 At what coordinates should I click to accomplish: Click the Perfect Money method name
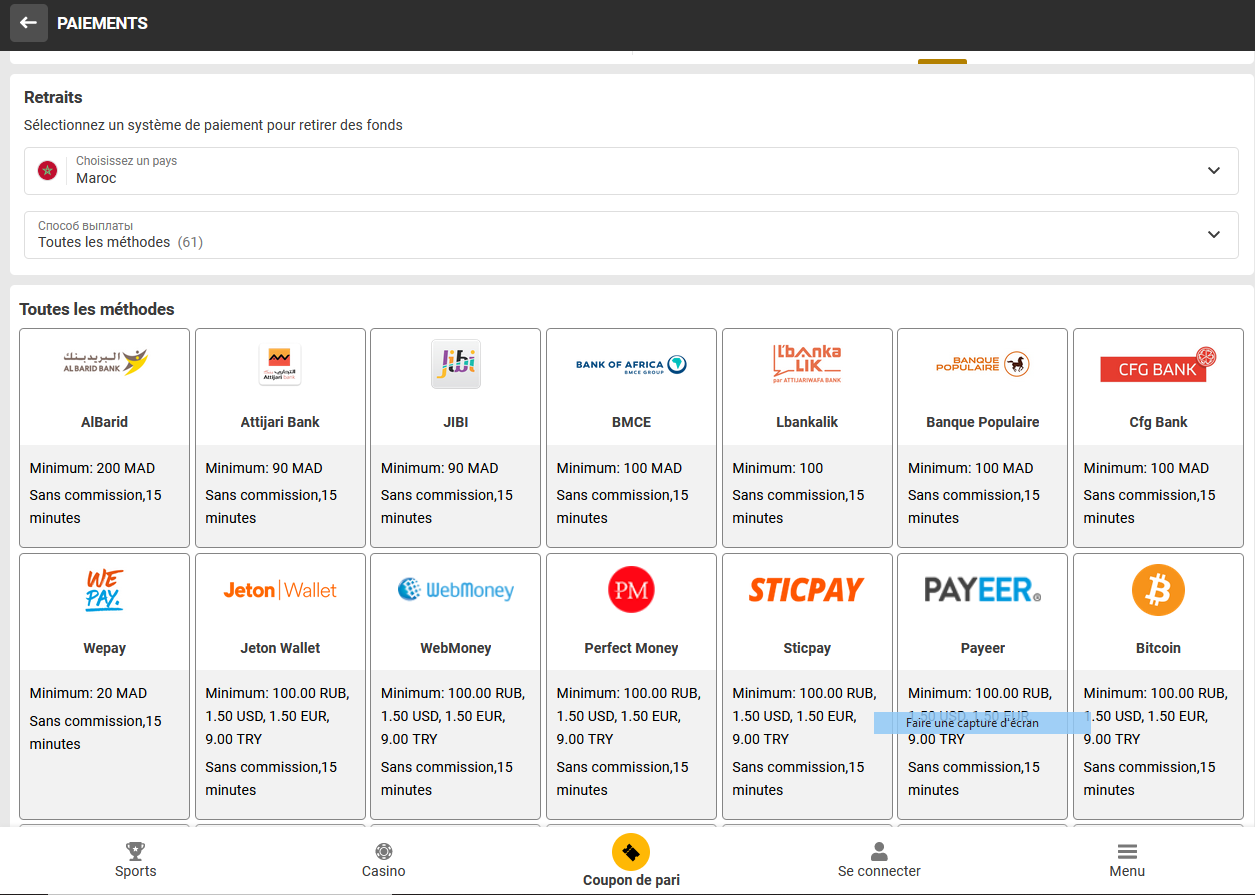(x=631, y=648)
